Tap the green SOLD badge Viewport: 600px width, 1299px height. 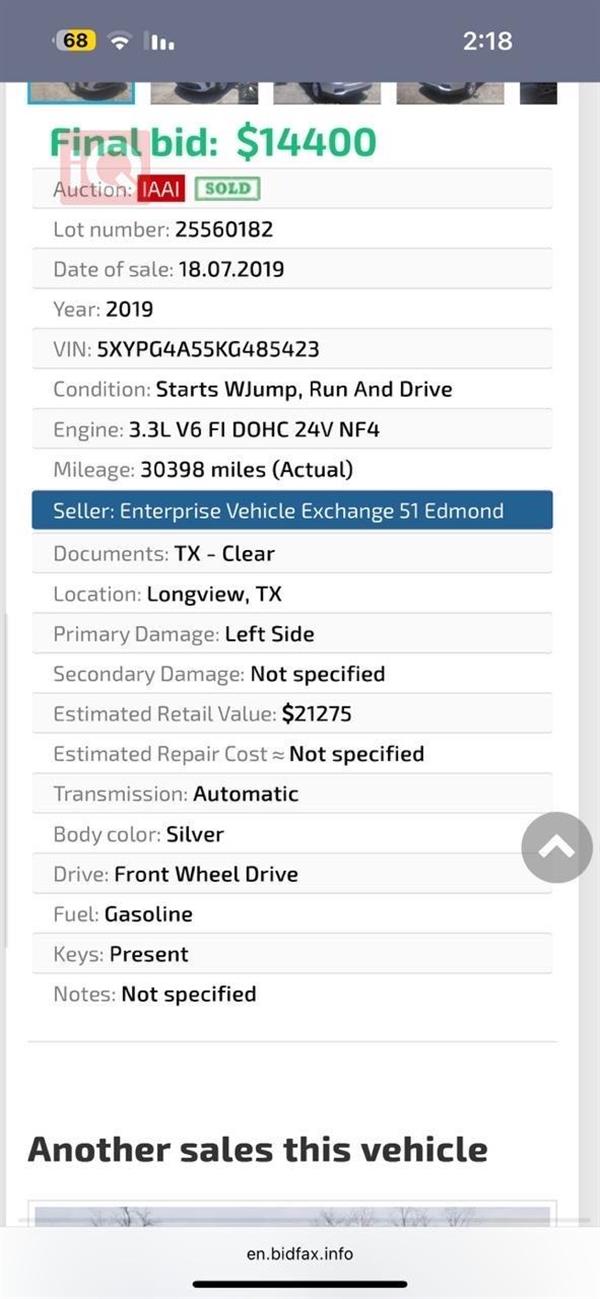pyautogui.click(x=227, y=188)
